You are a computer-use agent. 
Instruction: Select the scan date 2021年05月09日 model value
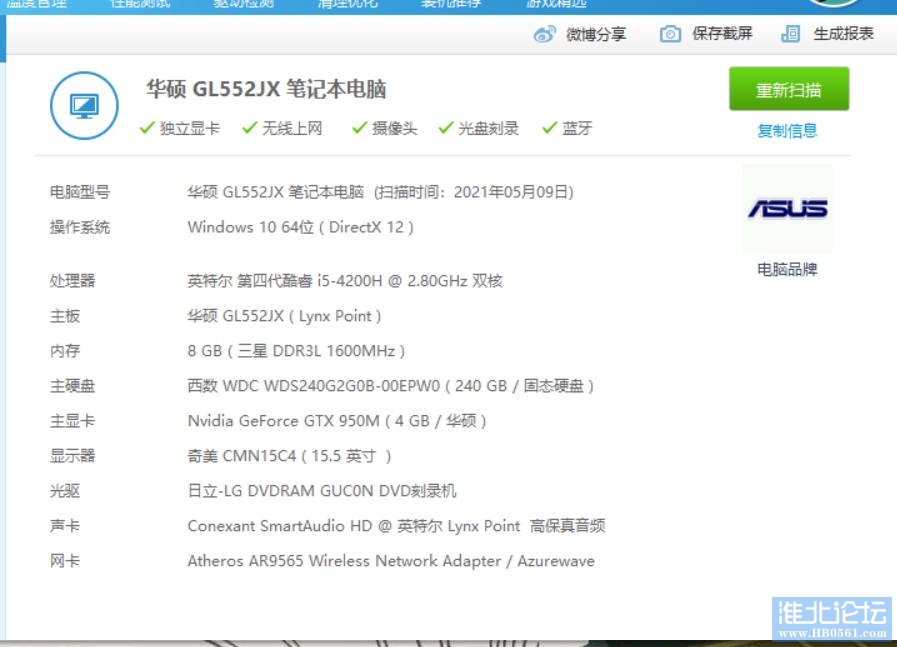[x=380, y=192]
